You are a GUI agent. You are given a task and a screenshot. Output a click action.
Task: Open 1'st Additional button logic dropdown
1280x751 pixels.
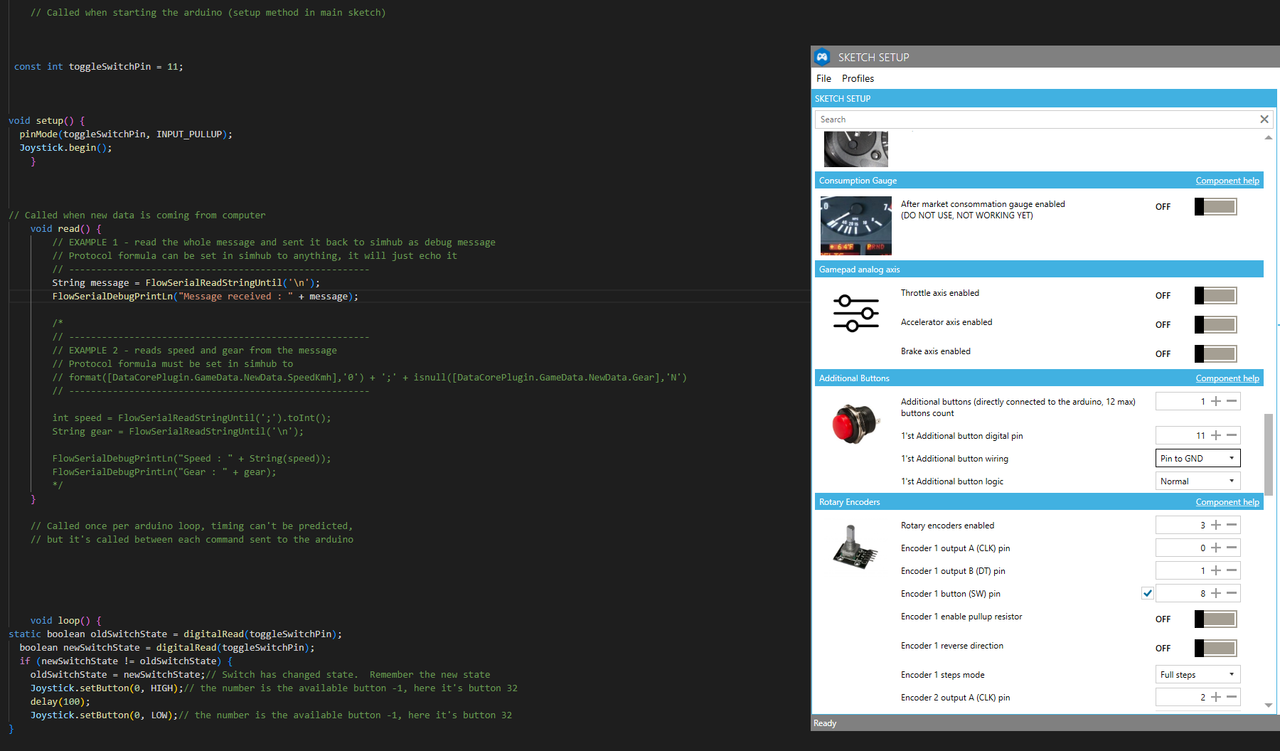[1198, 481]
